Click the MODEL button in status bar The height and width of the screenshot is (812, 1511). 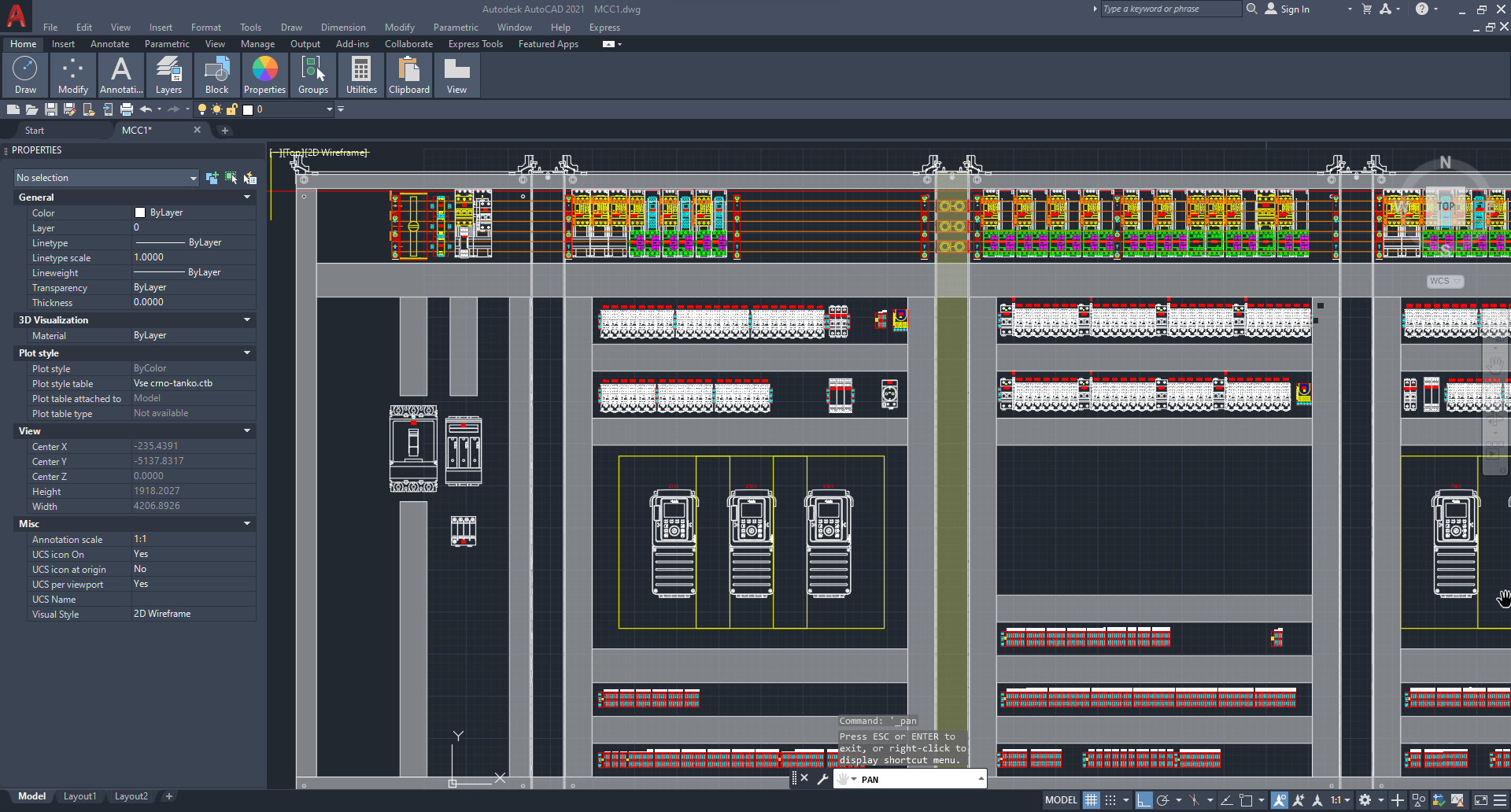1060,799
